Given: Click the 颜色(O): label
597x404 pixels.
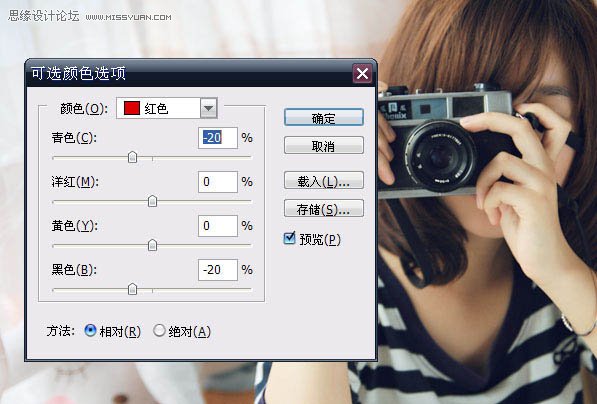Looking at the screenshot, I should (84, 109).
